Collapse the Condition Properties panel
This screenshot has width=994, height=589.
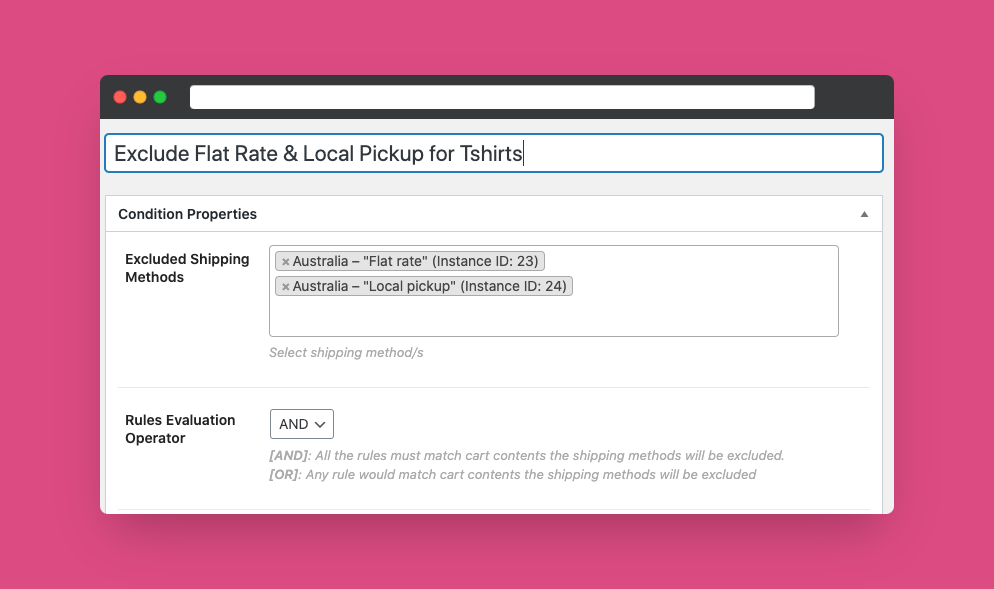[x=864, y=214]
